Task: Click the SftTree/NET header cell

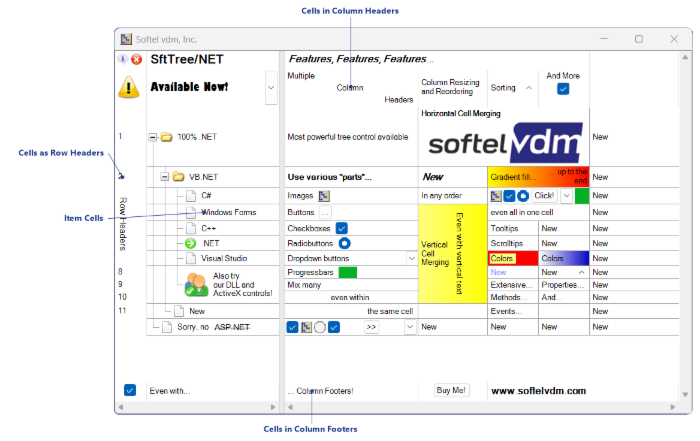Action: [x=212, y=59]
